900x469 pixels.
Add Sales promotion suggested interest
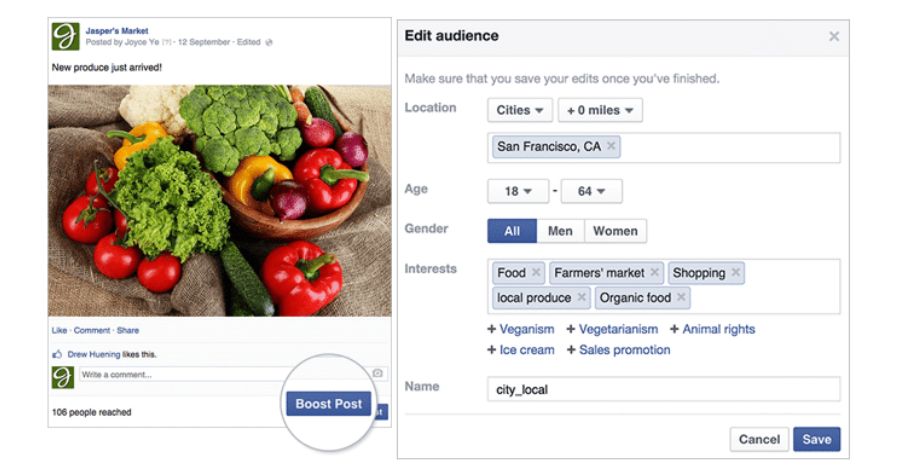(x=618, y=350)
